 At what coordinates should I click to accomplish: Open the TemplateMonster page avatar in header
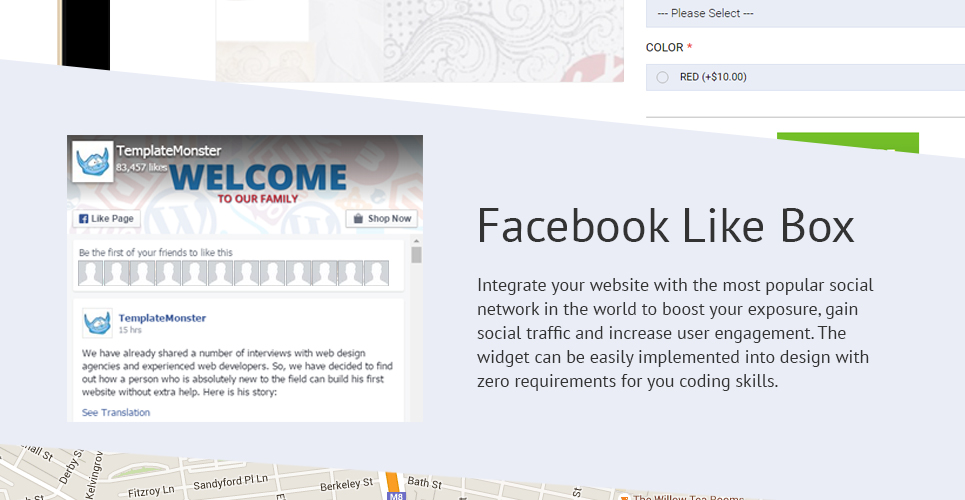pyautogui.click(x=93, y=161)
